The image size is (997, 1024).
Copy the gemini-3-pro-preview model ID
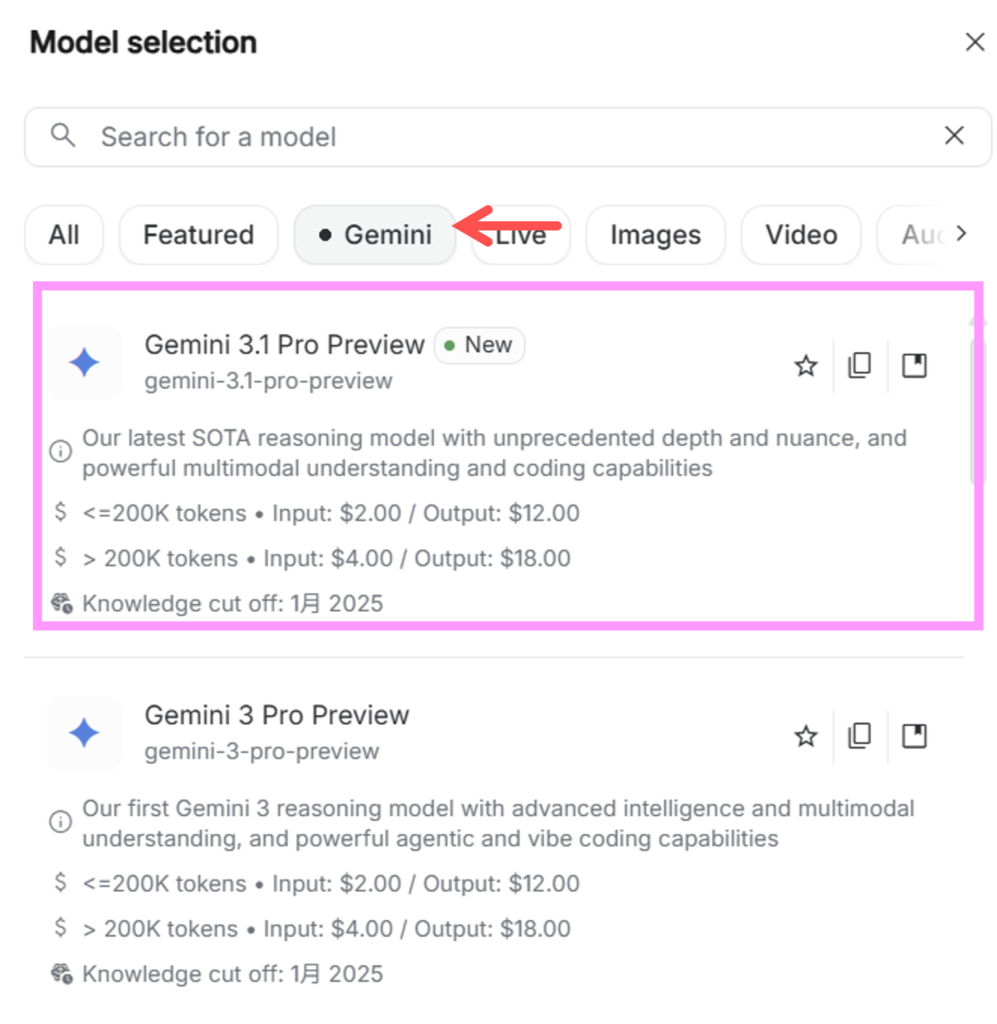point(859,737)
